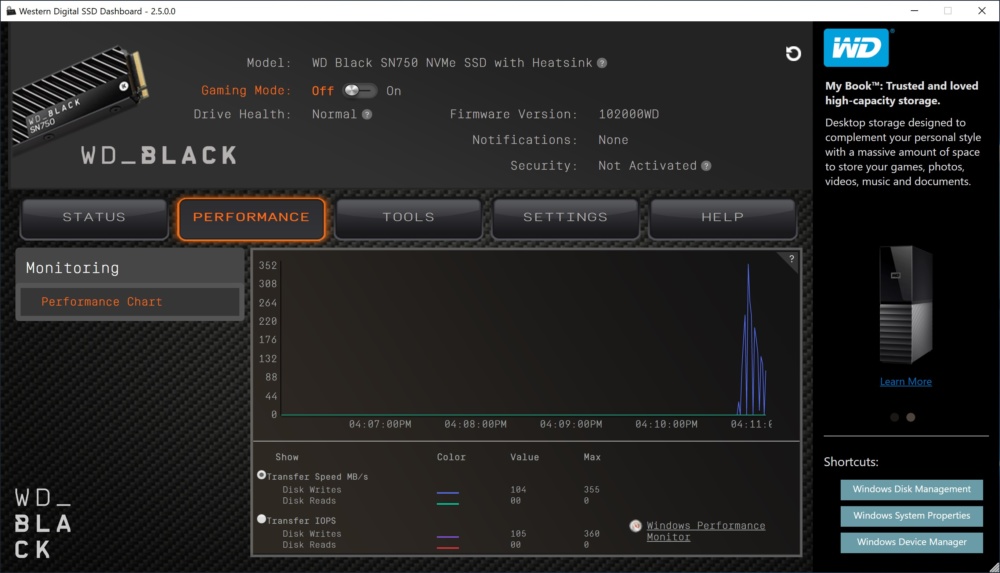Go to the Settings tab
Screen dimensions: 1000x573
click(x=565, y=218)
